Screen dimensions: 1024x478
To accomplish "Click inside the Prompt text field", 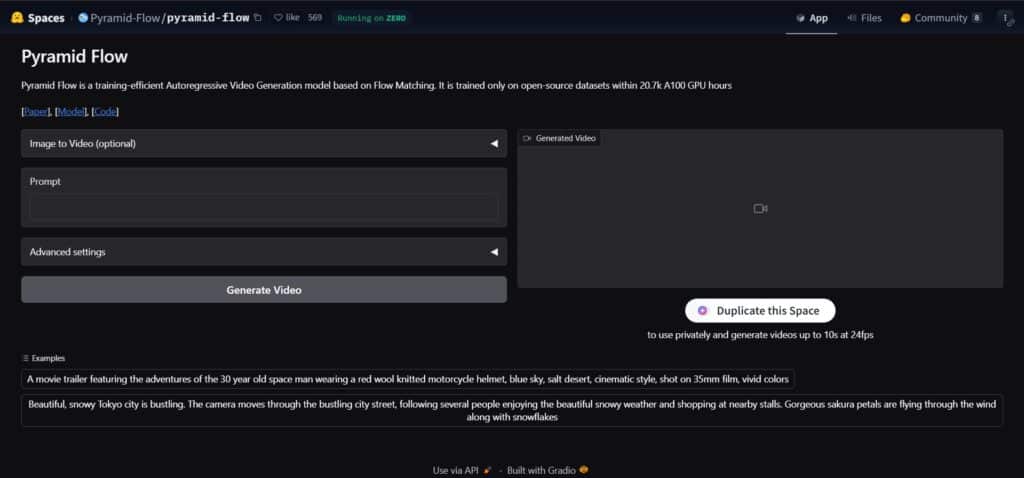I will click(263, 207).
